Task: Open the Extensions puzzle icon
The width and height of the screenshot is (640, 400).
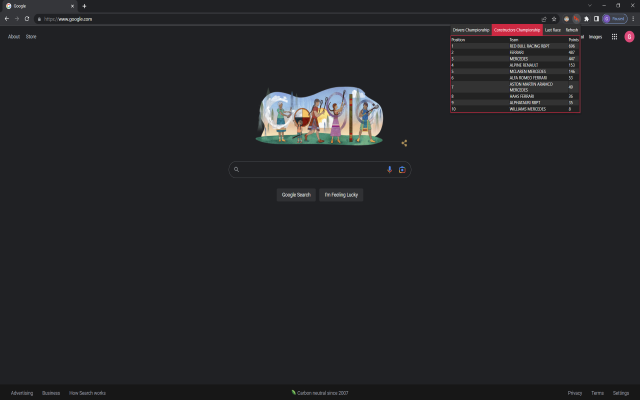Action: [587, 19]
